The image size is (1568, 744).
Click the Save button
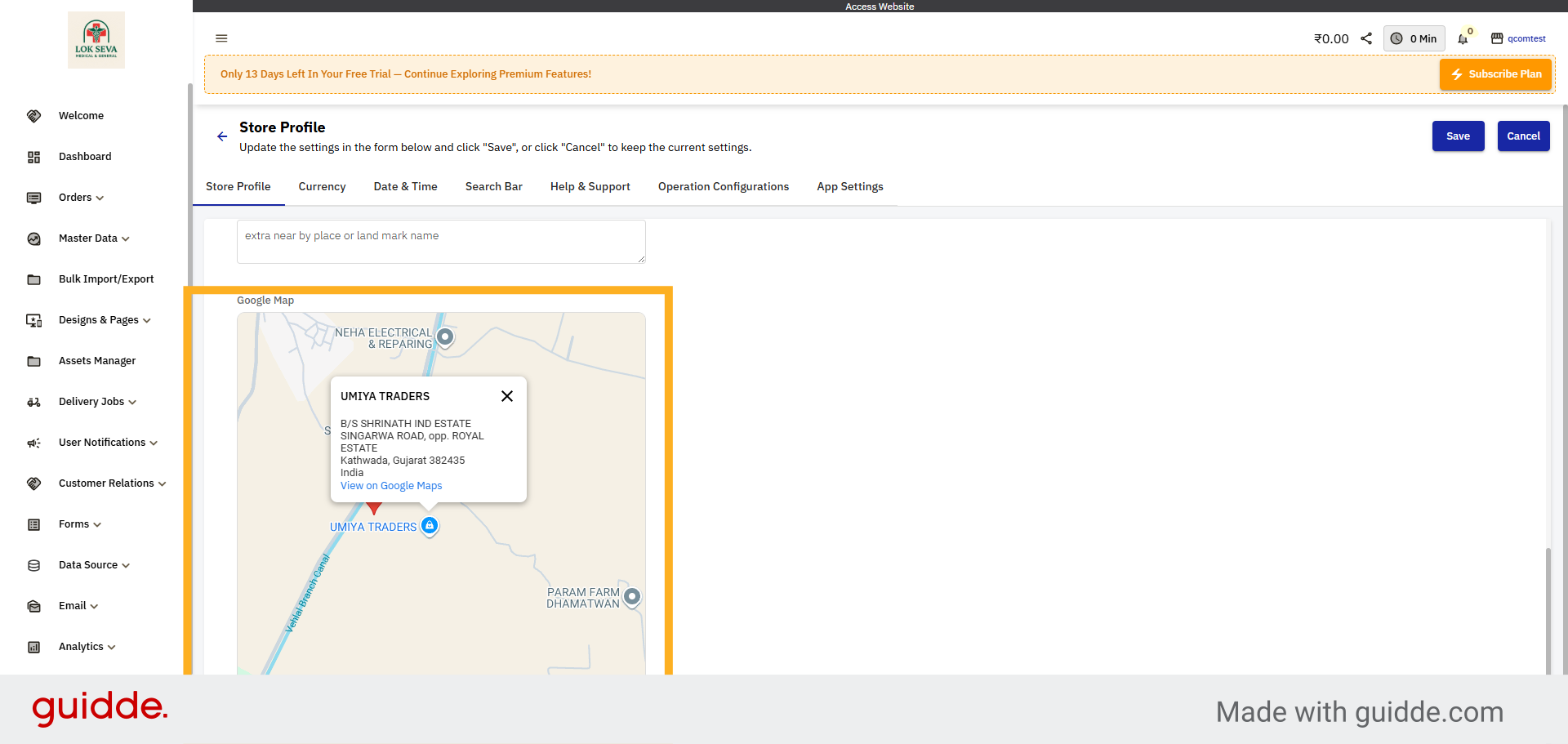(1458, 136)
